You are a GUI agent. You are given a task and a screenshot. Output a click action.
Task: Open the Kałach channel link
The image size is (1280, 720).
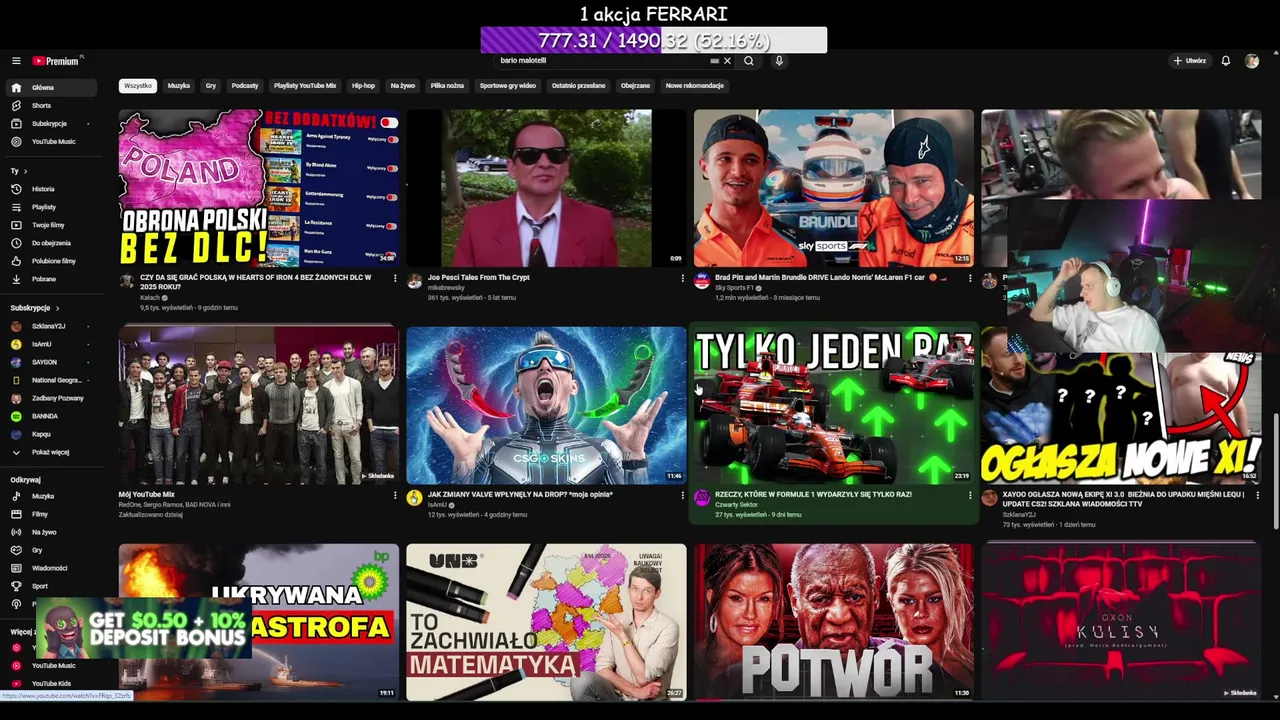[150, 298]
